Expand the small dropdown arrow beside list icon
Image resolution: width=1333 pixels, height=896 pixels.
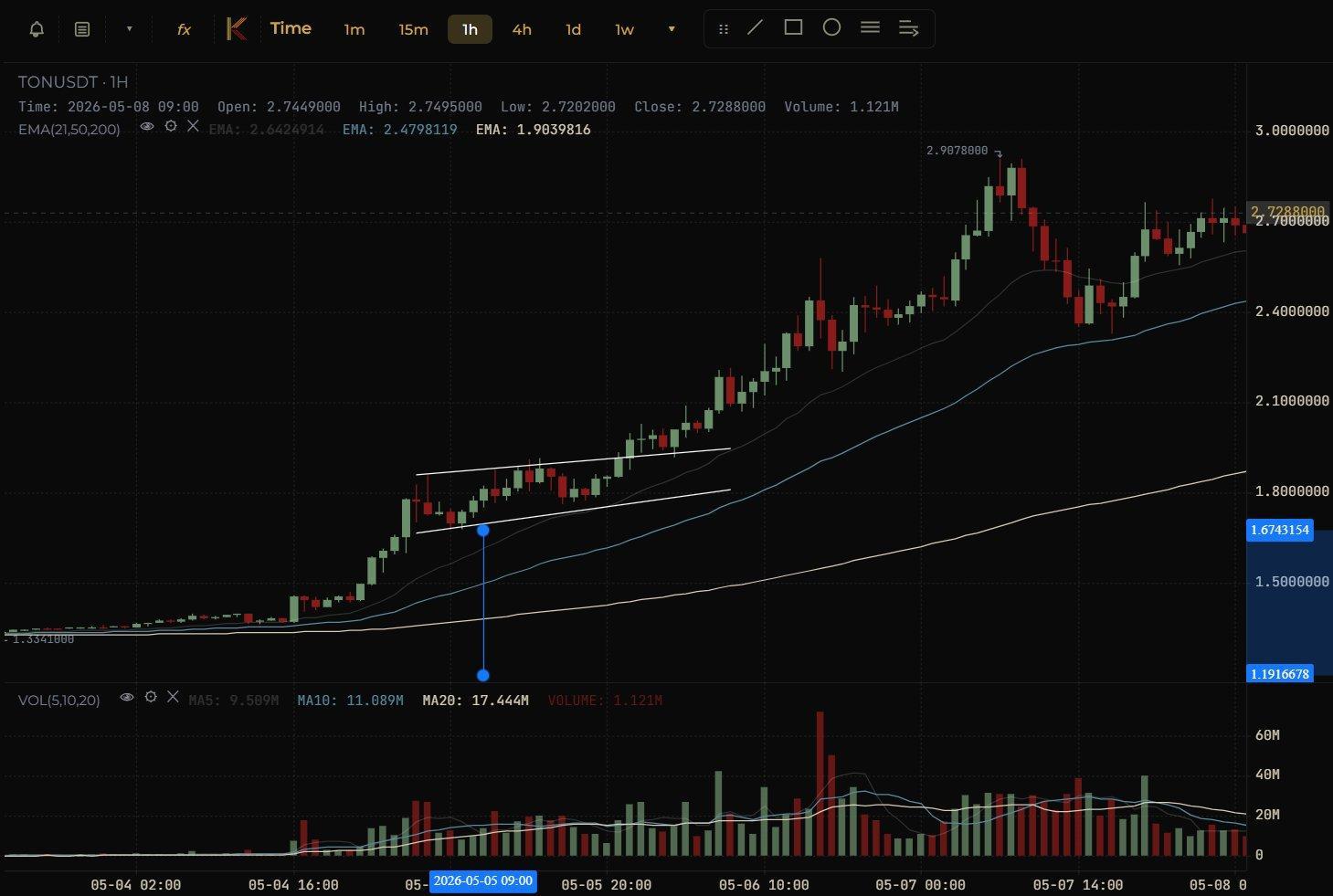[x=129, y=29]
